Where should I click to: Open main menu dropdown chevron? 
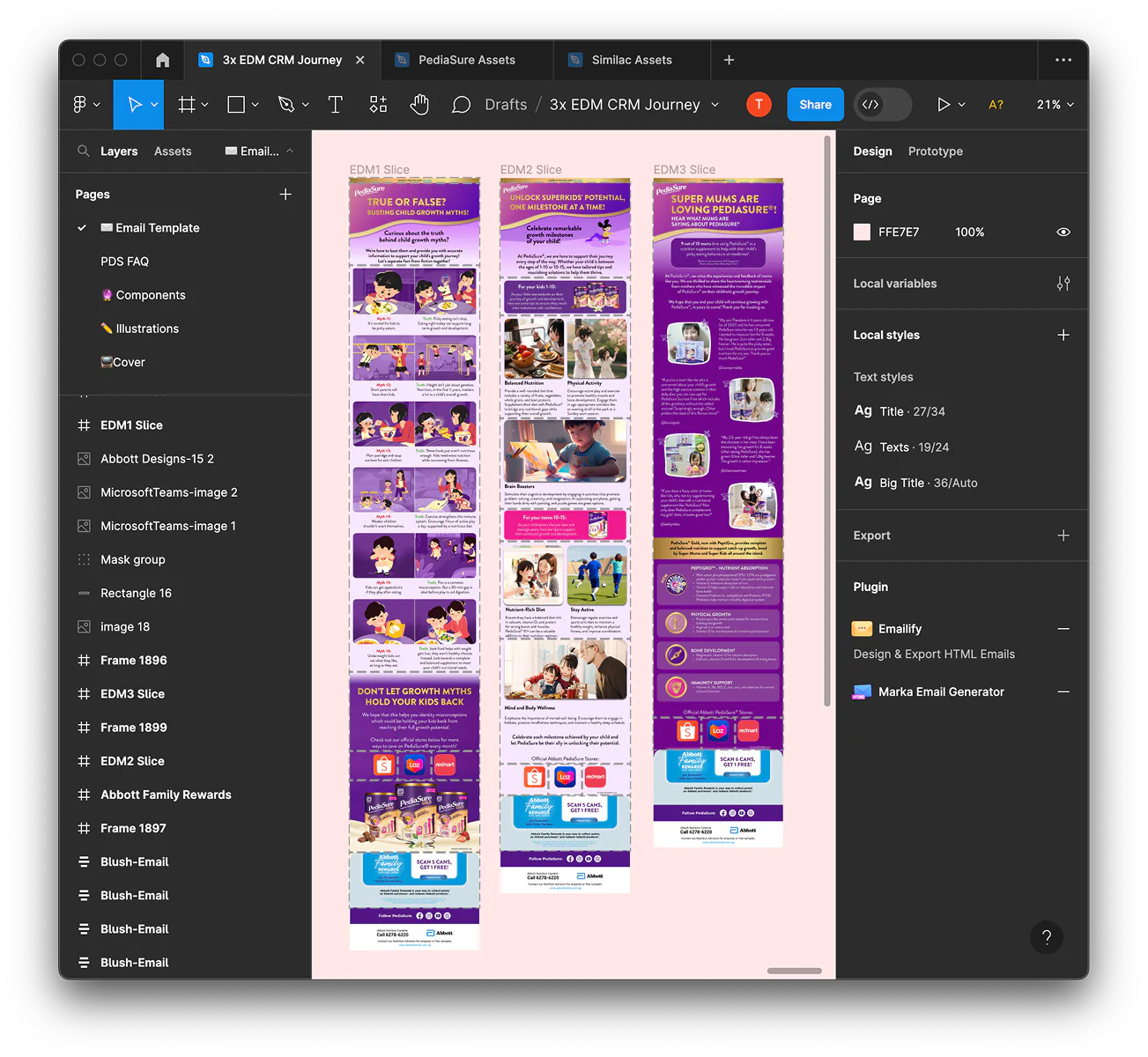pyautogui.click(x=97, y=104)
